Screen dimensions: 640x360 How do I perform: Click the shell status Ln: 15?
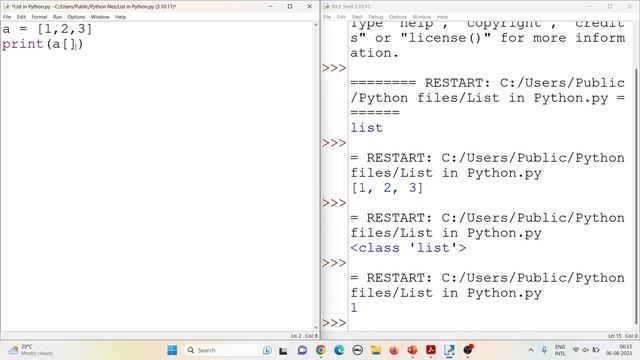(x=615, y=336)
